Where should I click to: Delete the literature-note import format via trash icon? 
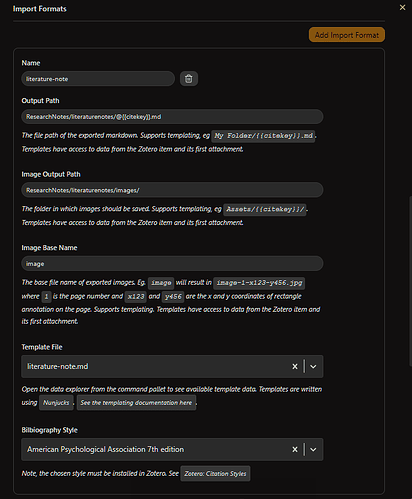(189, 79)
